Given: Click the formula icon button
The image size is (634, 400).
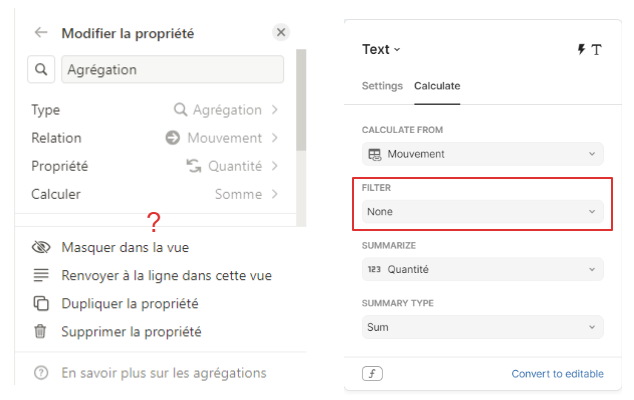Looking at the screenshot, I should pos(372,374).
